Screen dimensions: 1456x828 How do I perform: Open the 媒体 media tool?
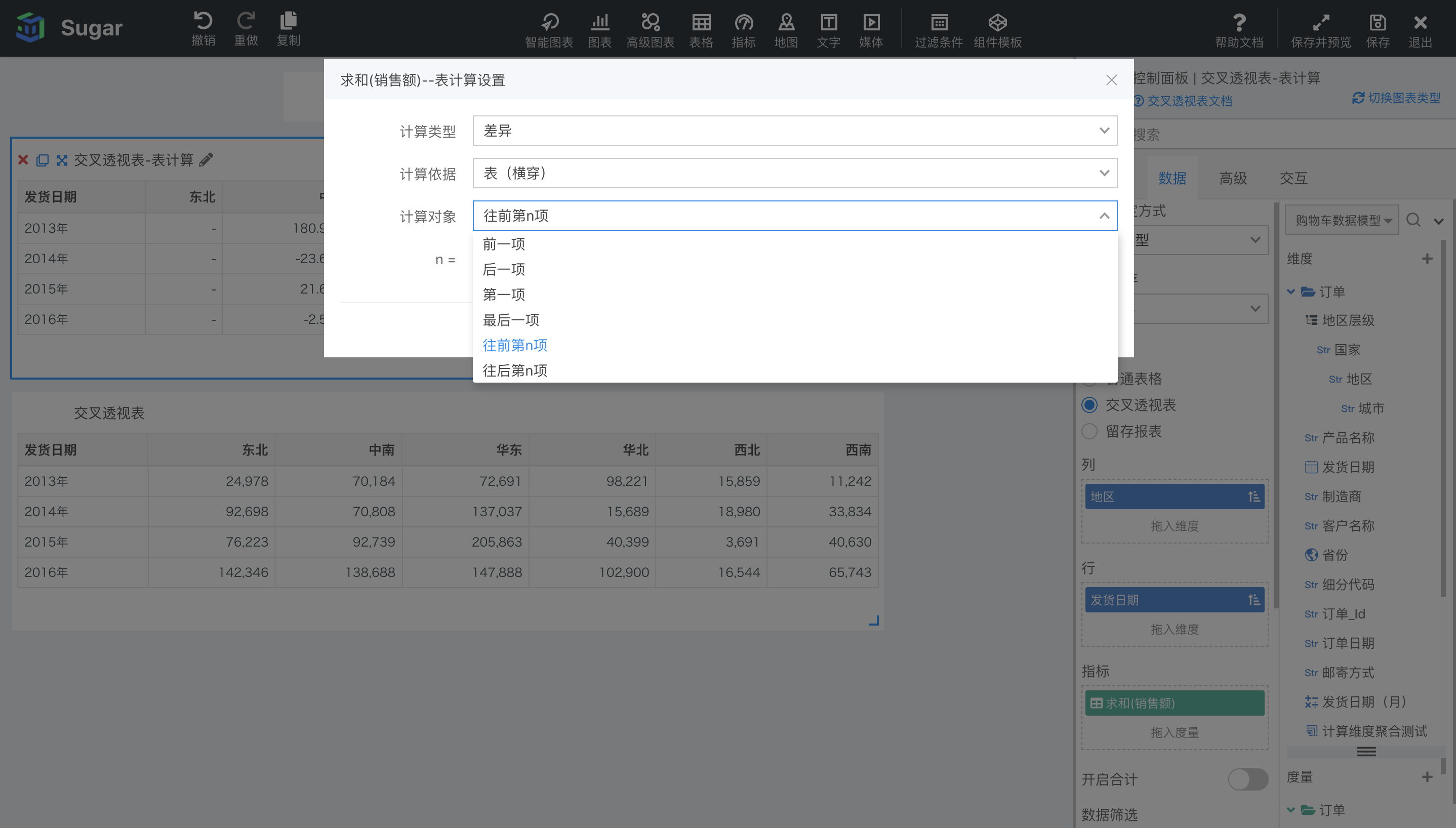(871, 30)
